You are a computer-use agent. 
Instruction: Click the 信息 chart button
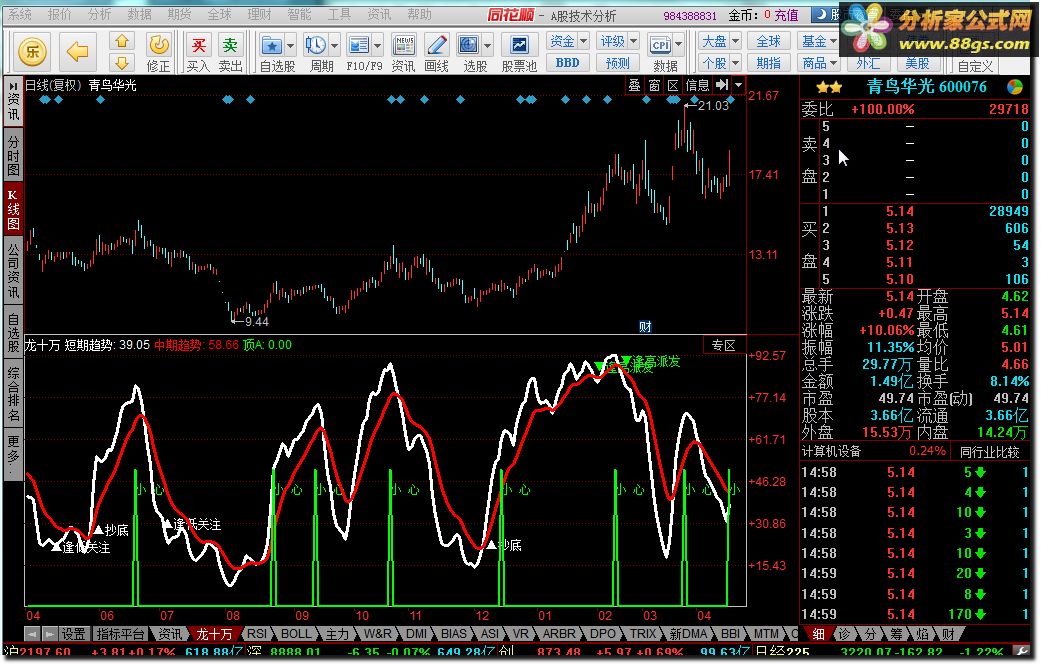(697, 85)
